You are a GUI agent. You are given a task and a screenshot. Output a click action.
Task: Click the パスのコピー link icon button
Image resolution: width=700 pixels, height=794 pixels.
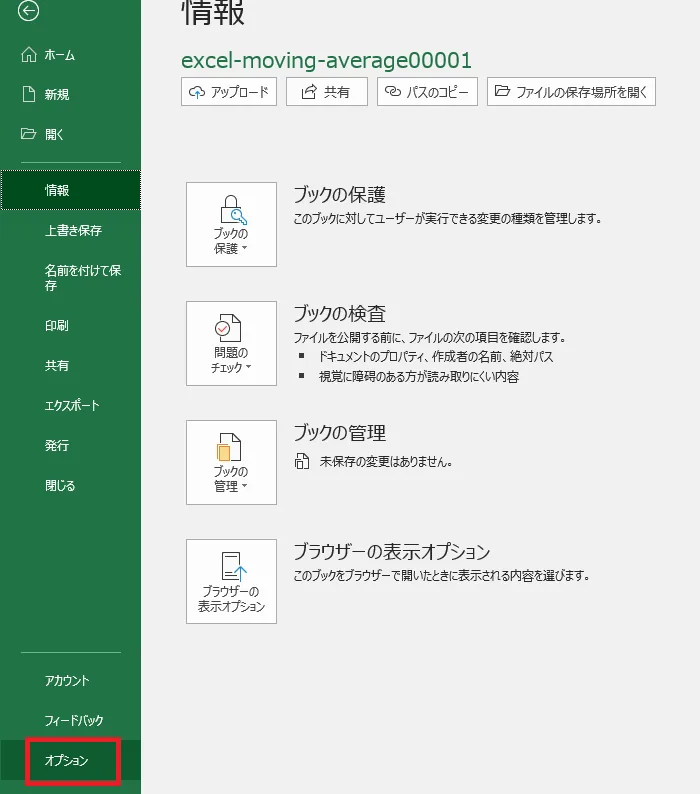(x=427, y=92)
